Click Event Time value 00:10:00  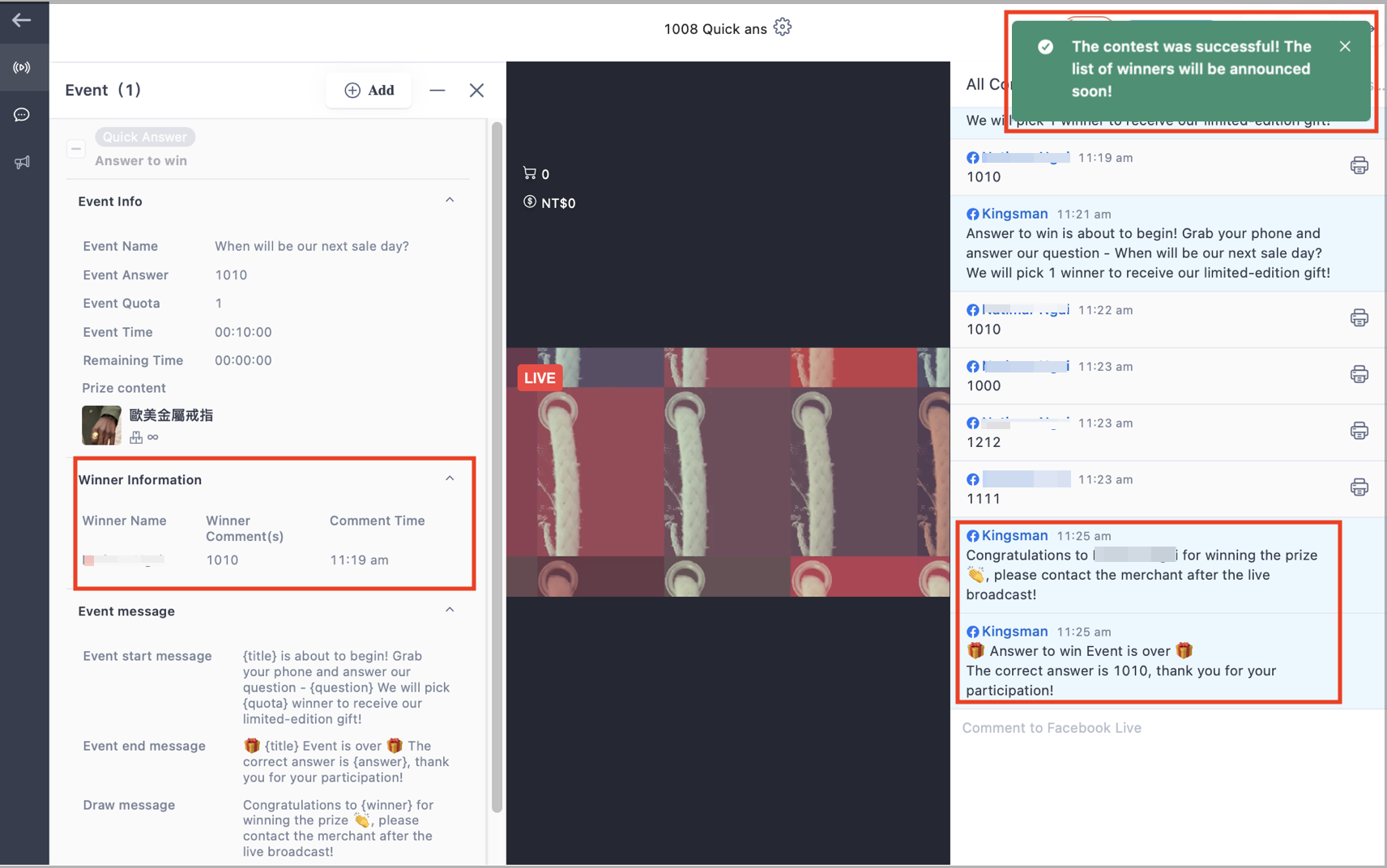(243, 332)
